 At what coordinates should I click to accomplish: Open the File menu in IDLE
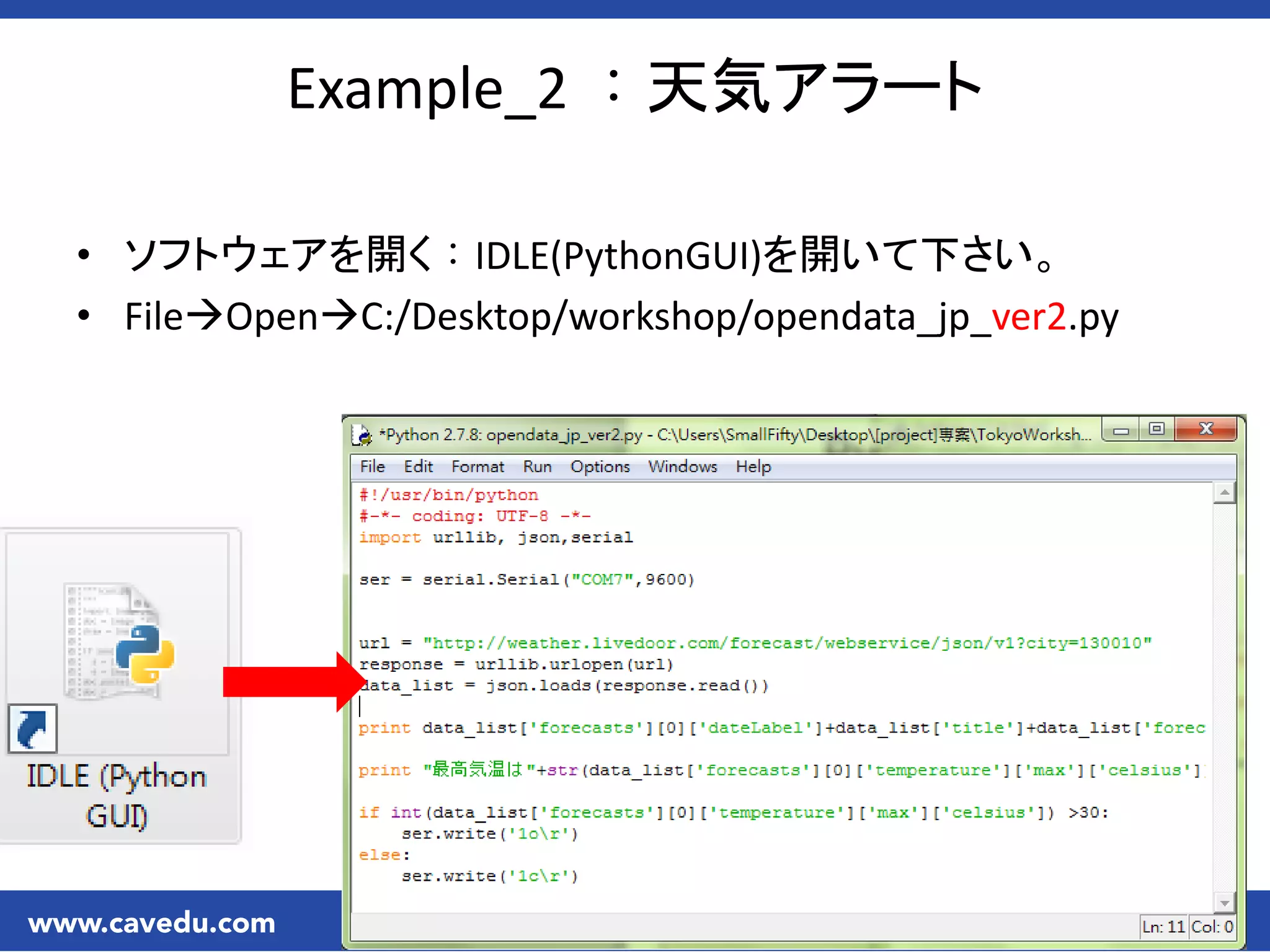[373, 467]
